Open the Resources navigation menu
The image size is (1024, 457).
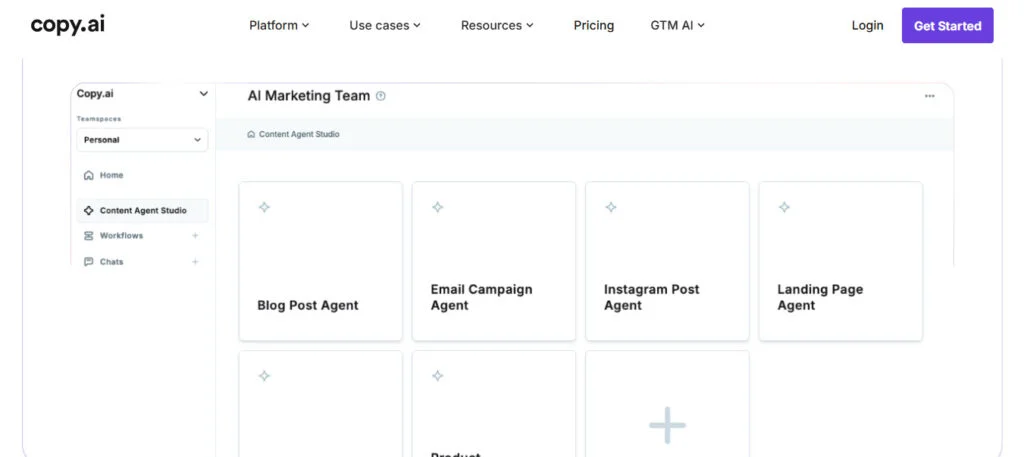497,25
